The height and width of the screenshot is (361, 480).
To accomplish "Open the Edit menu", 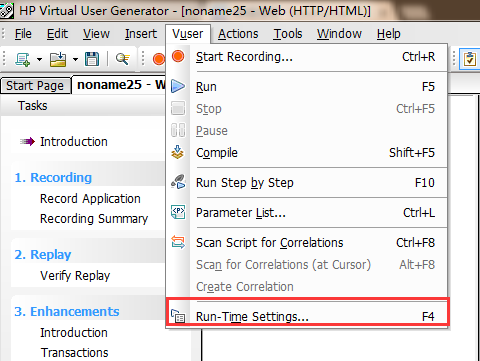I will [x=57, y=34].
